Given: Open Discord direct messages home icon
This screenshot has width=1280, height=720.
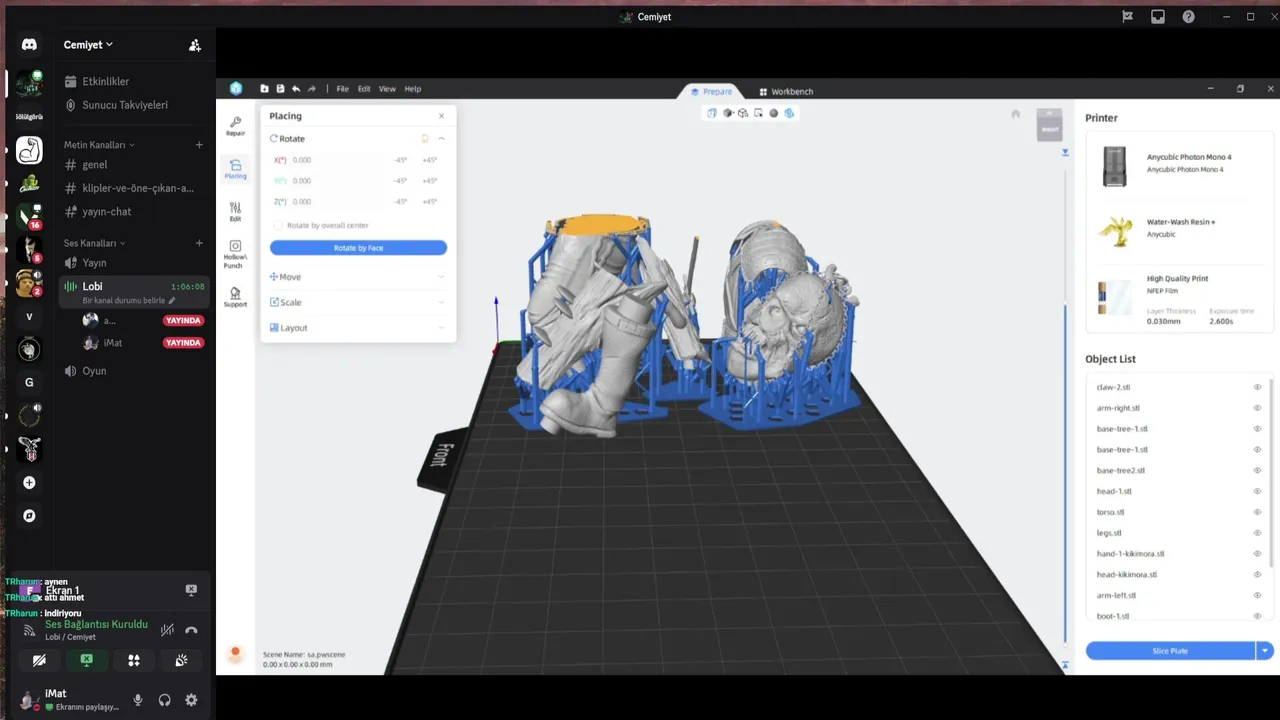Looking at the screenshot, I should pos(29,44).
